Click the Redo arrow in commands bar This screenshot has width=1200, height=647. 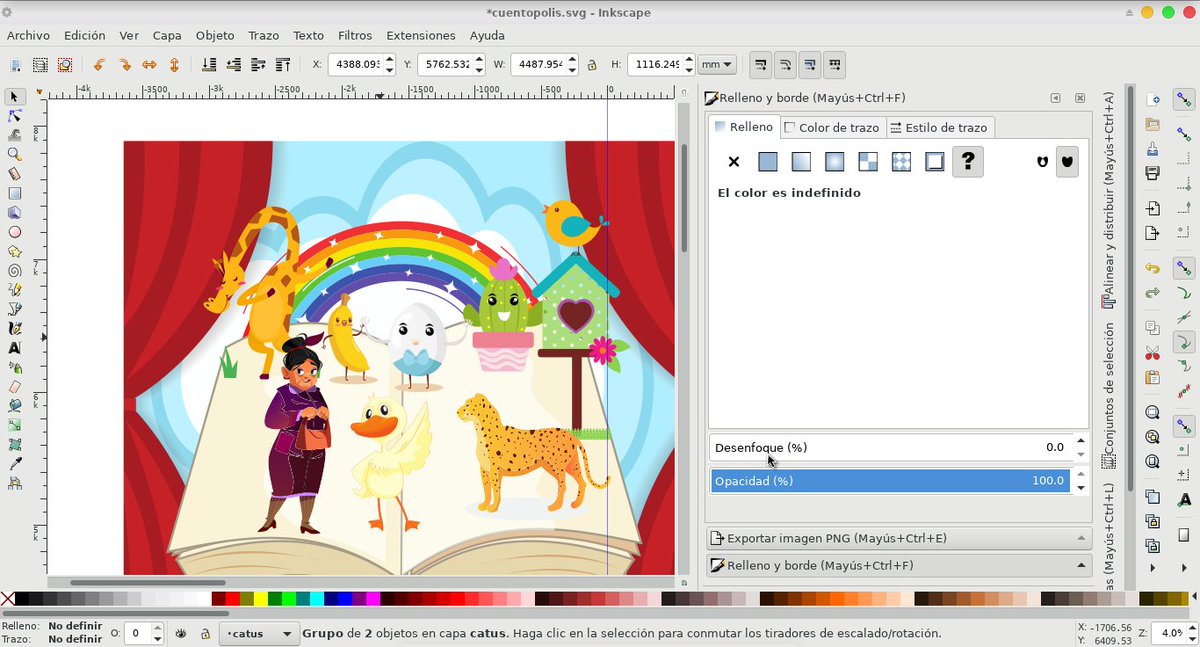[1152, 293]
